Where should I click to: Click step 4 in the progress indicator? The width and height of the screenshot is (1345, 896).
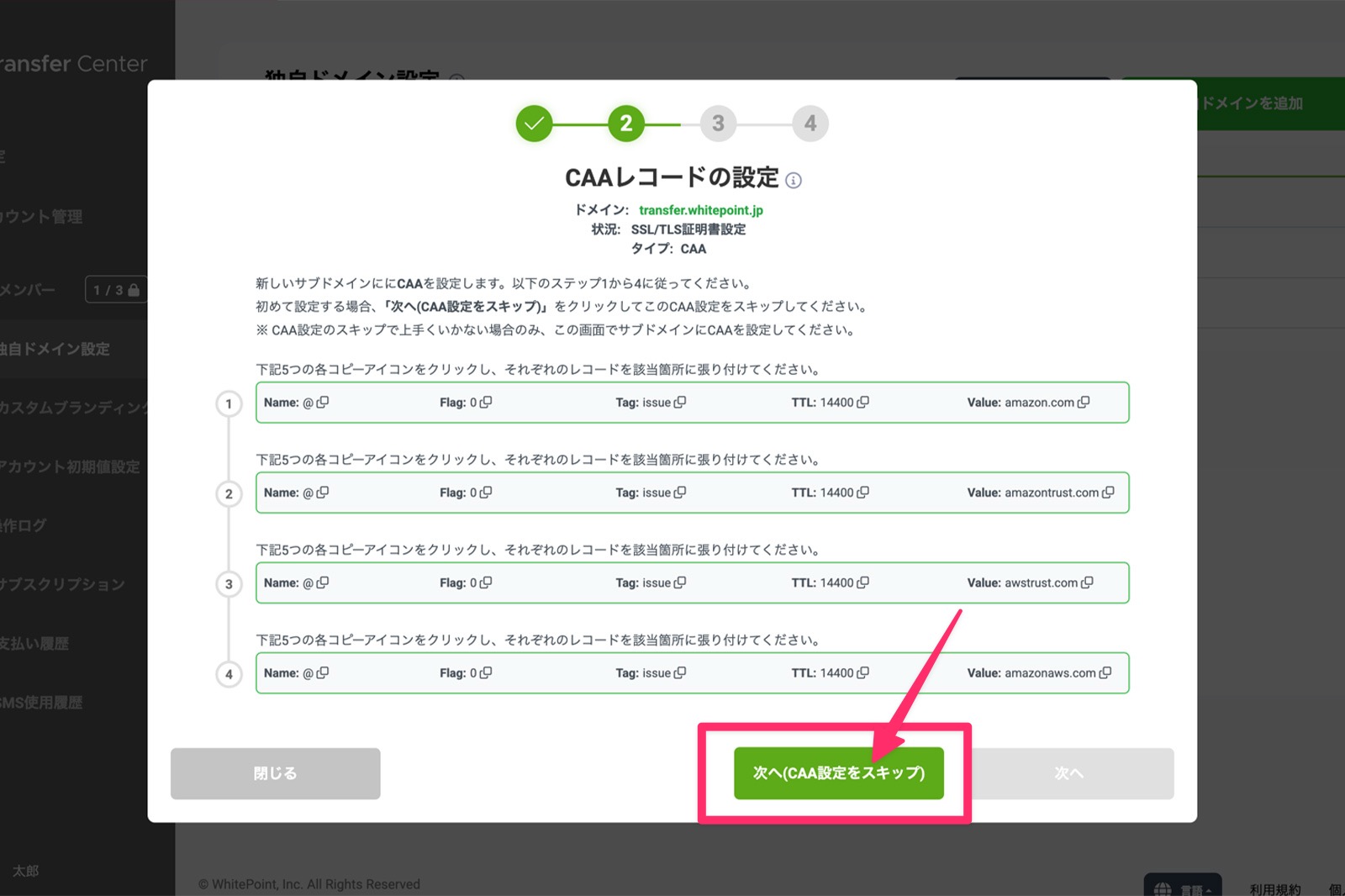pos(810,124)
